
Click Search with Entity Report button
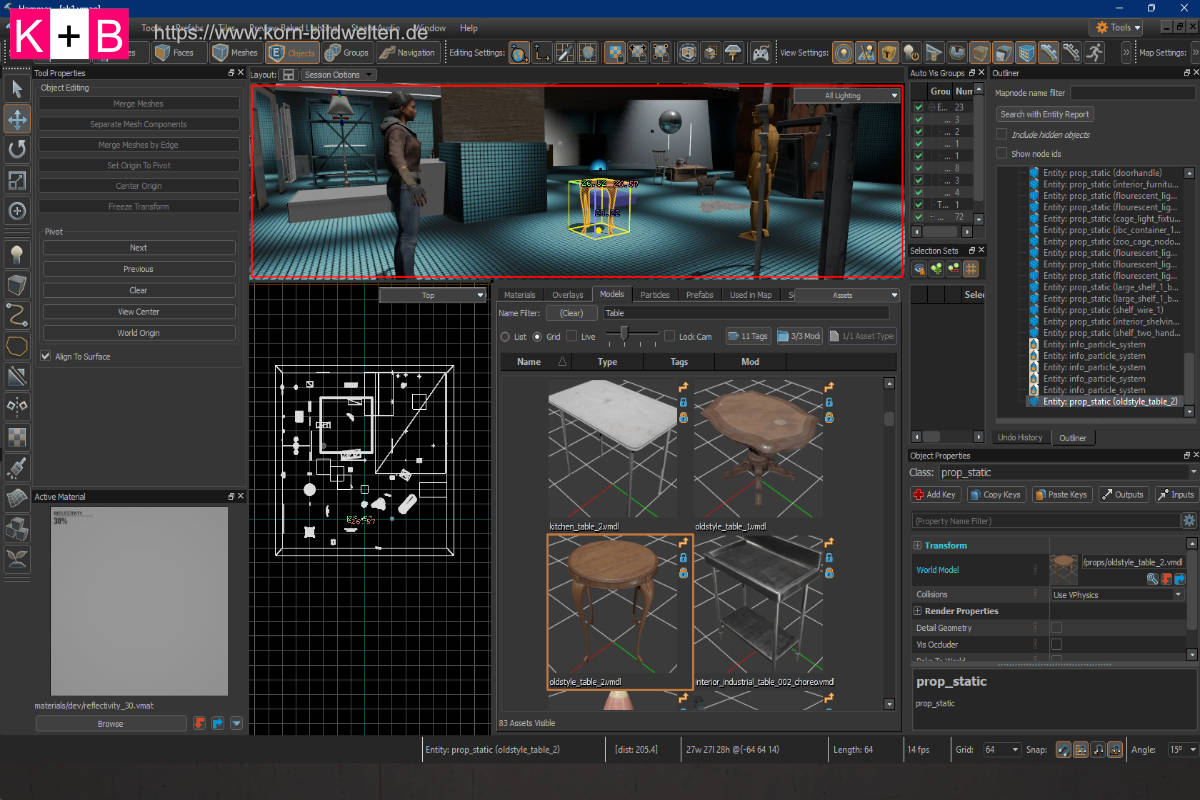click(x=1046, y=114)
